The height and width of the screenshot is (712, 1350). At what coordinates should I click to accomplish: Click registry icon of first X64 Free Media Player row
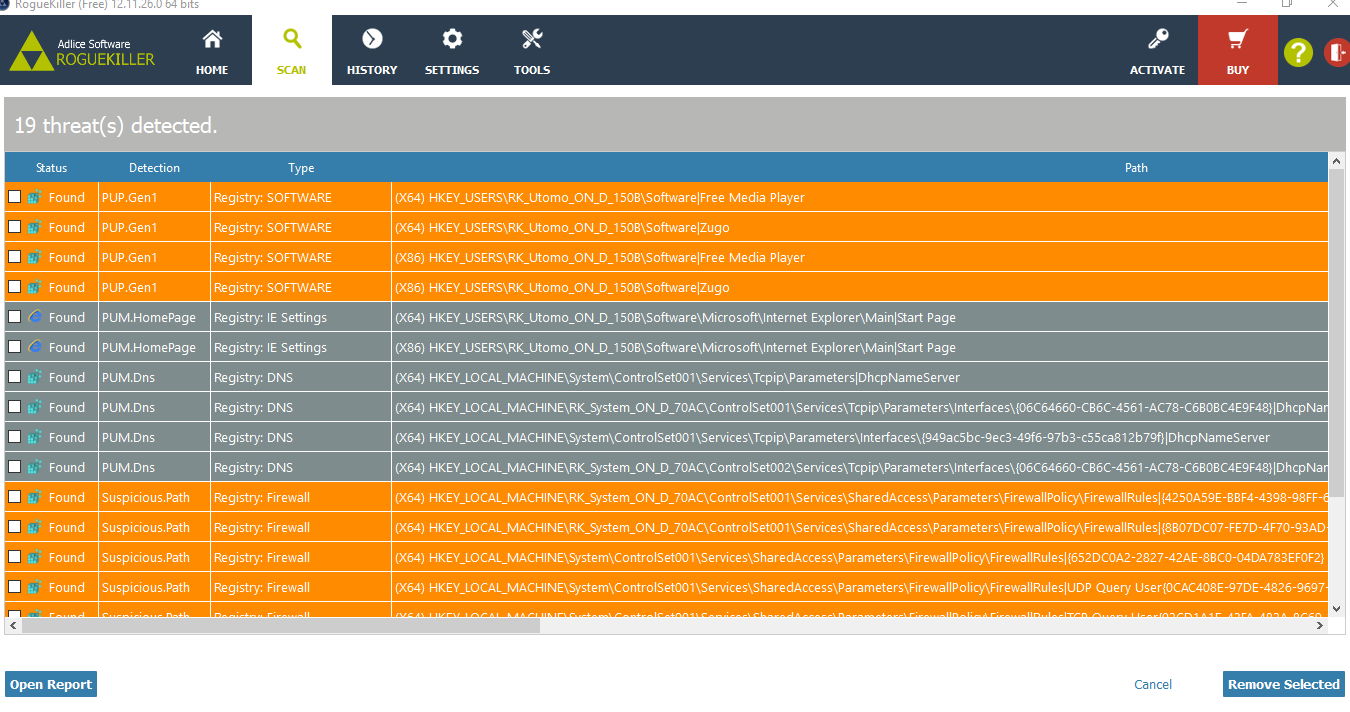(36, 197)
